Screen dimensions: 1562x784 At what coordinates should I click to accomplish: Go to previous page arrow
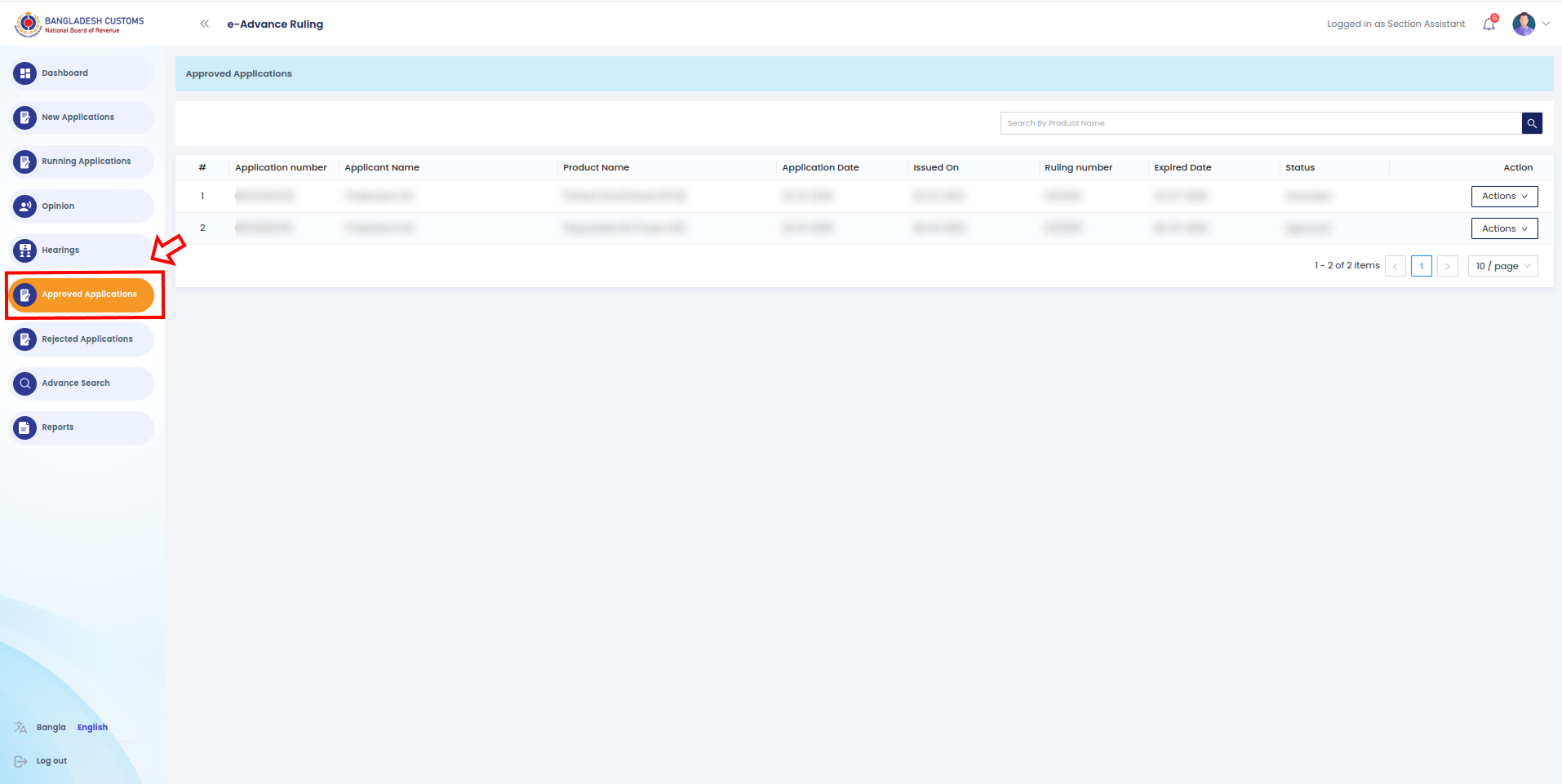pos(1396,266)
